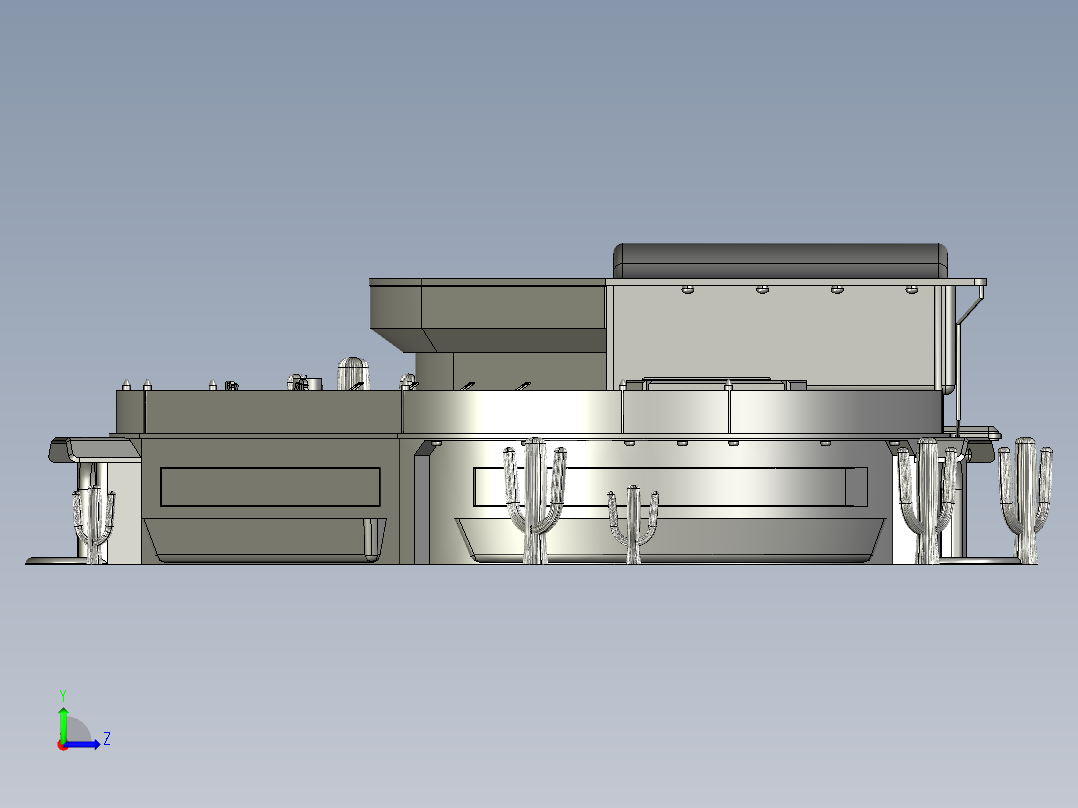Pick the long window recess on curved wall
Screen dimensions: 1078x808
670,487
